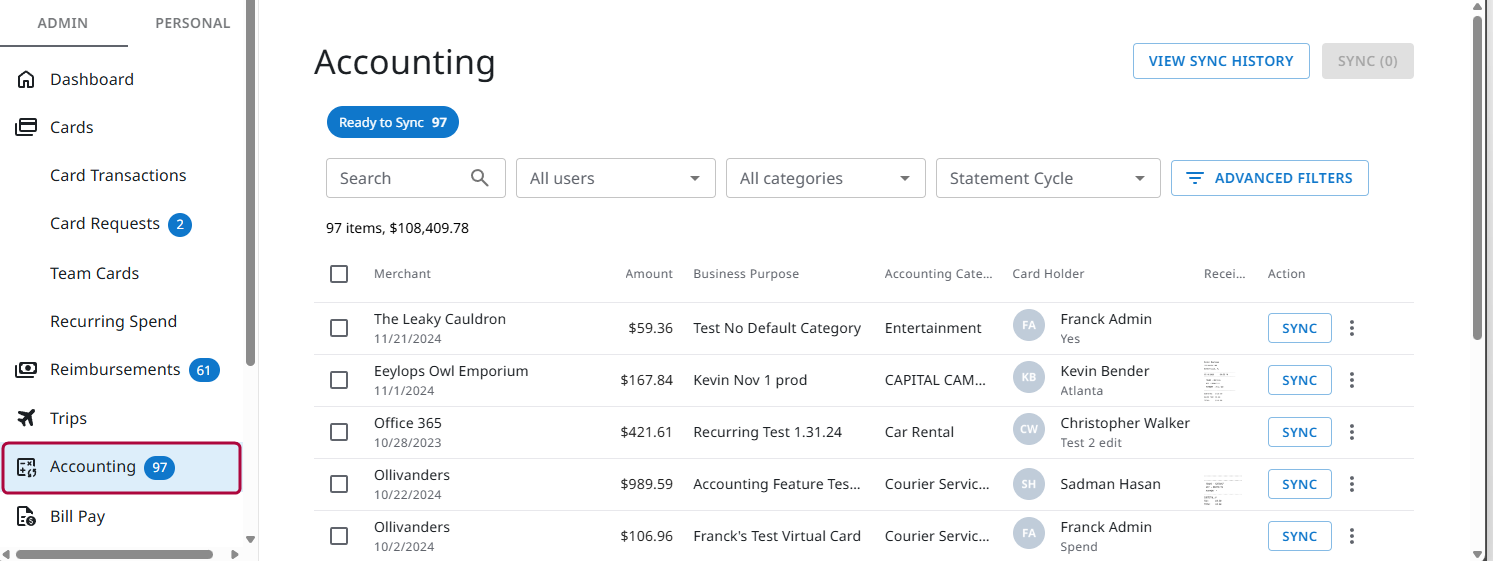Open more options for Office 365 row
The image size is (1493, 561).
pos(1352,432)
